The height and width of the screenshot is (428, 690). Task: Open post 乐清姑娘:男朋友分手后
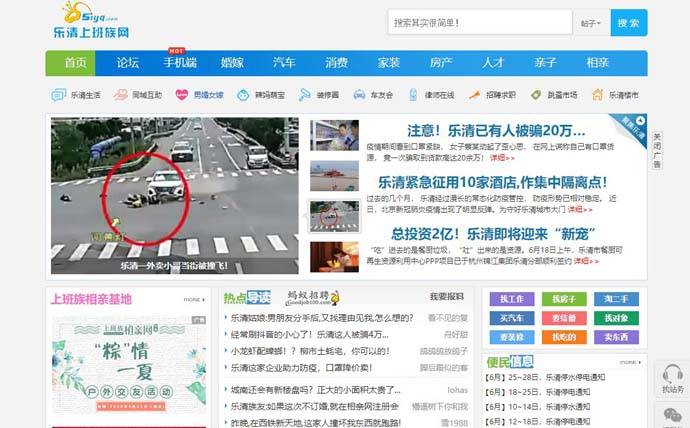(x=322, y=318)
